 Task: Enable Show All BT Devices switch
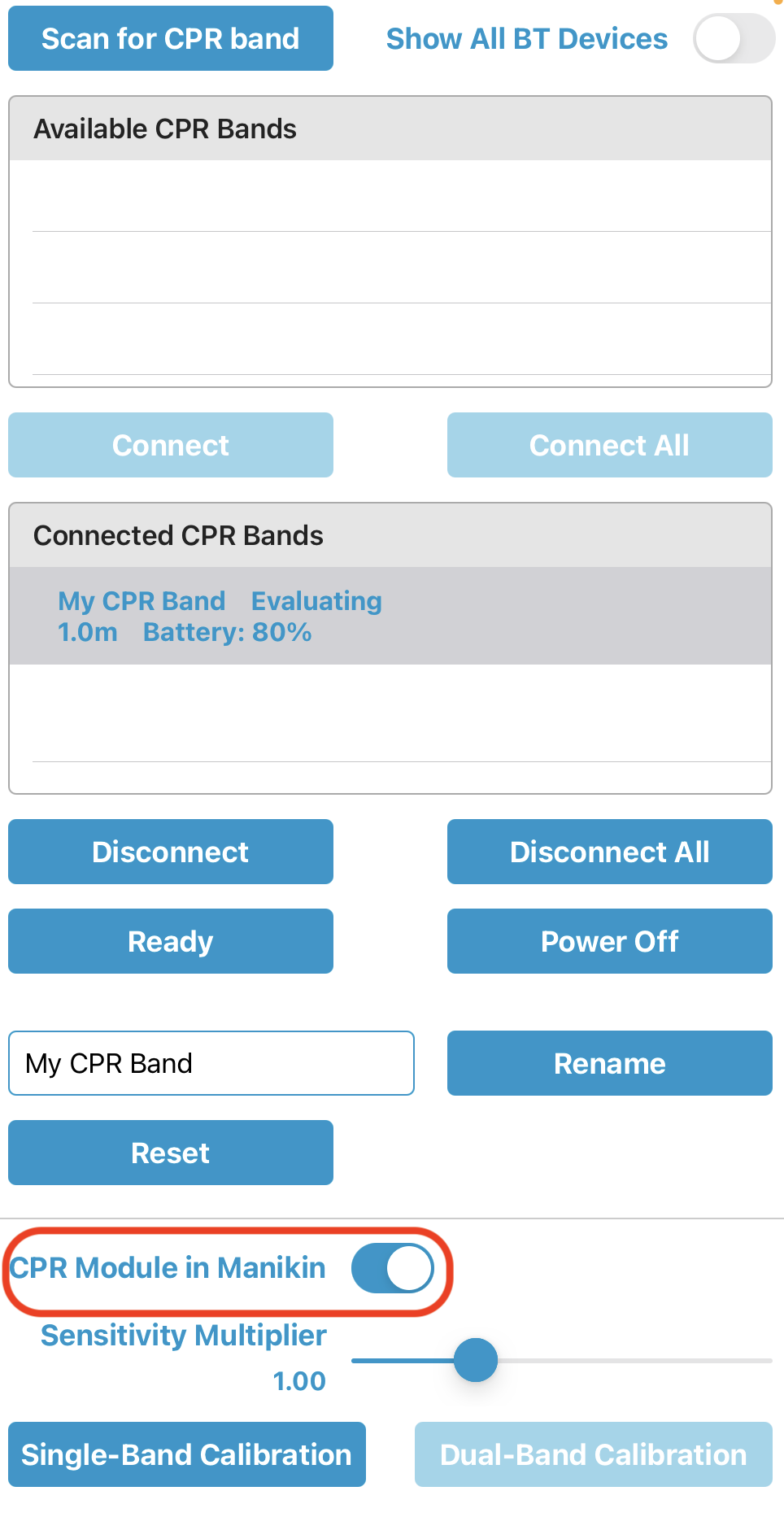[733, 38]
